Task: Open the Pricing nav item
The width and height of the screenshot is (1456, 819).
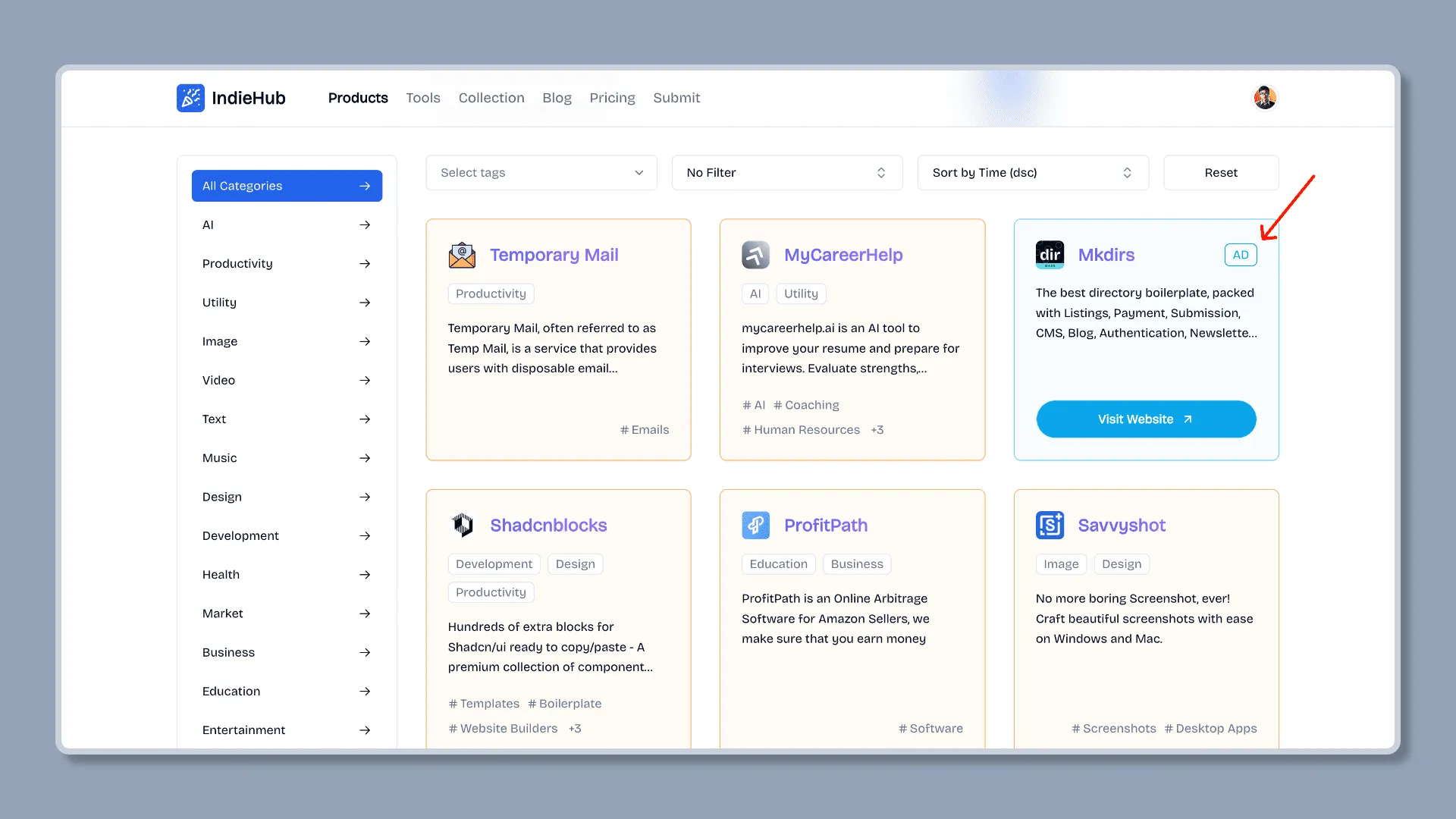Action: (612, 98)
